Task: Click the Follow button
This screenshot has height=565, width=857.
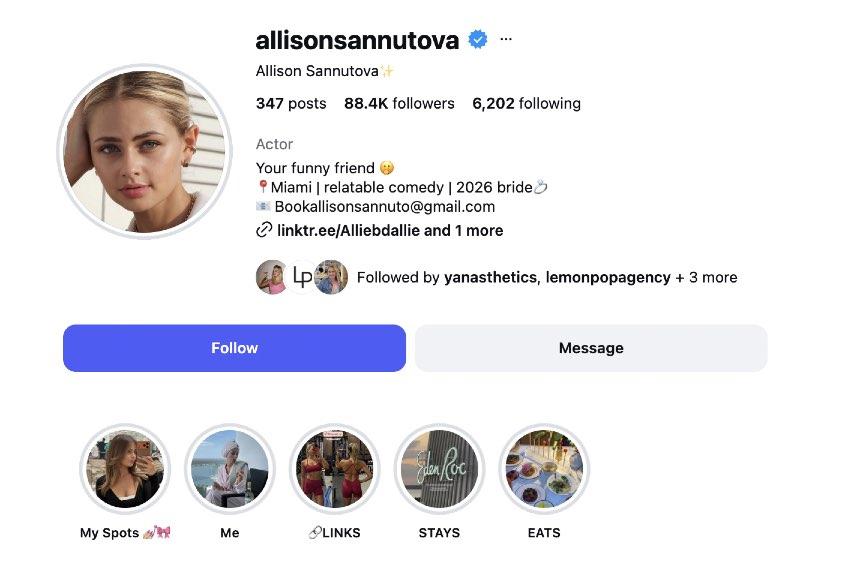Action: coord(234,348)
